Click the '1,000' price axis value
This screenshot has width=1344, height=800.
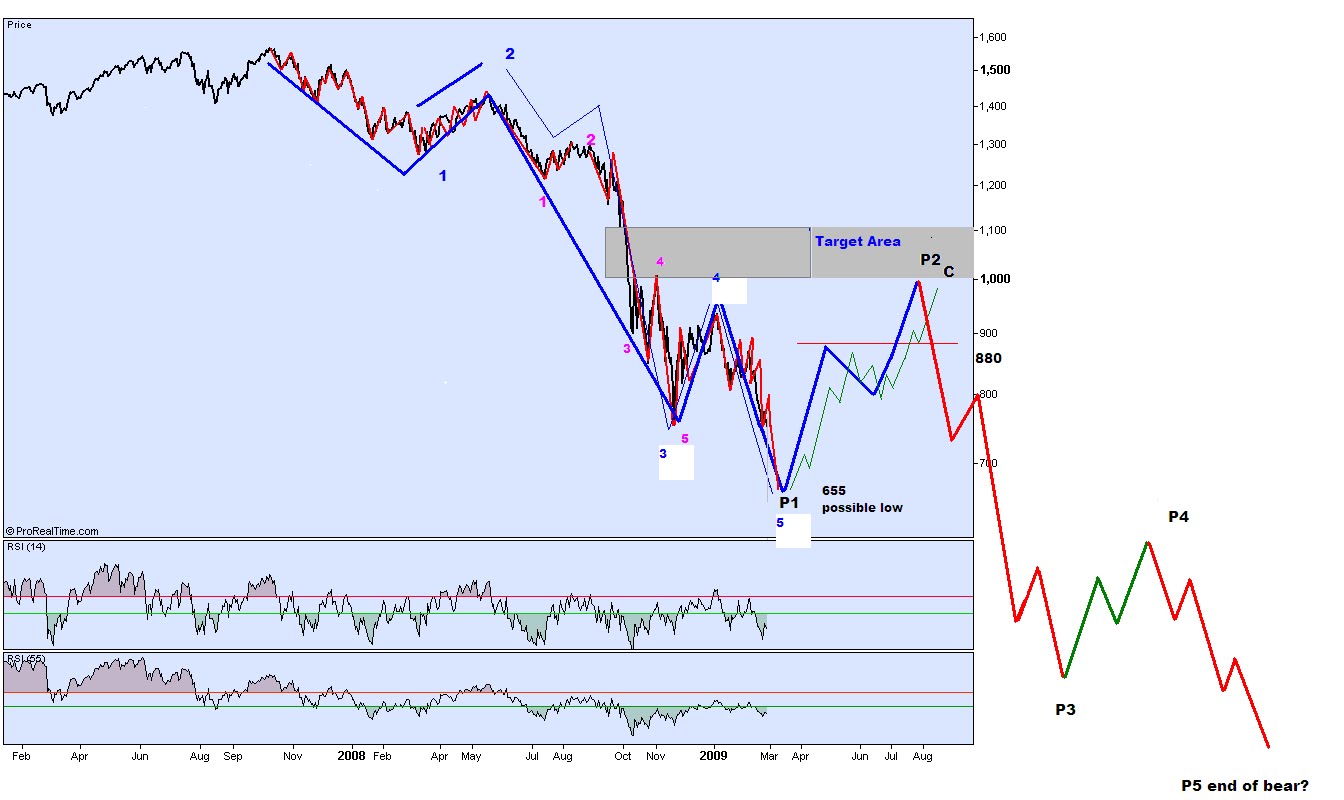[x=994, y=279]
